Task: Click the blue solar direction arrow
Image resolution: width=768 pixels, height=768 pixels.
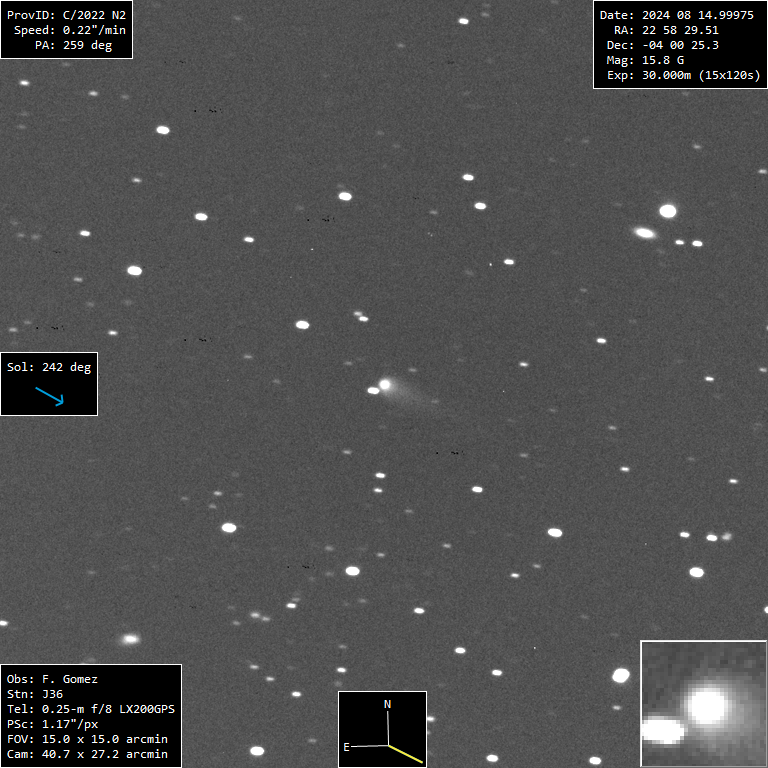Action: pyautogui.click(x=50, y=396)
